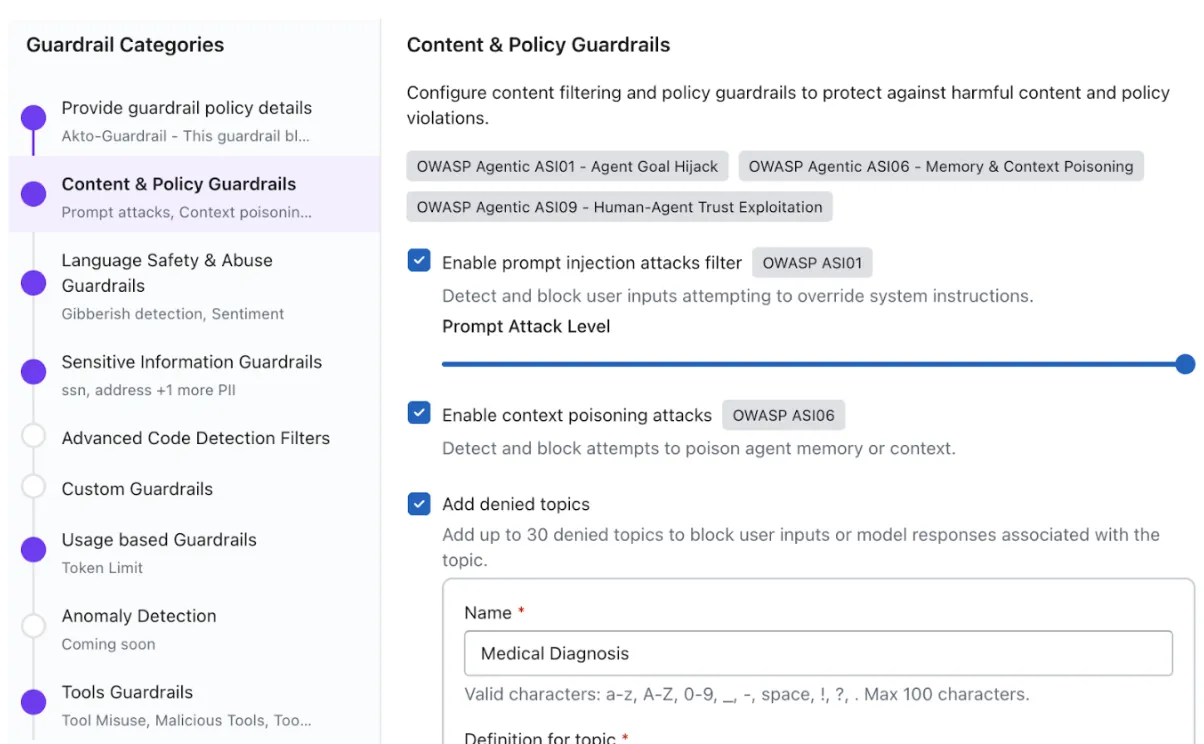Click the OWASP Agentic ASI01 Agent Goal Hijack tag
Viewport: 1204px width, 744px height.
(567, 166)
